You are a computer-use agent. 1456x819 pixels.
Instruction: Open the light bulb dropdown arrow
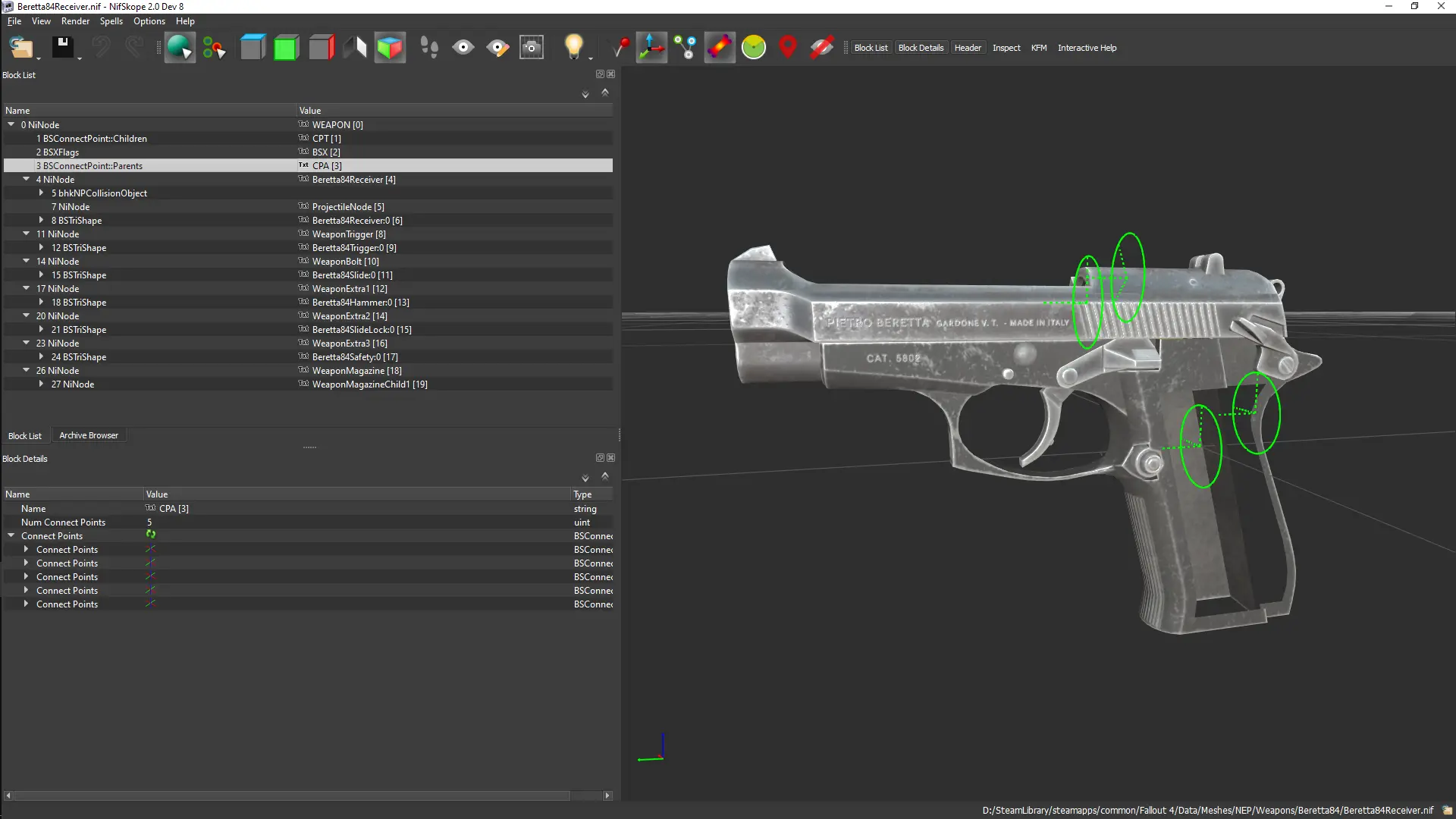pyautogui.click(x=591, y=58)
